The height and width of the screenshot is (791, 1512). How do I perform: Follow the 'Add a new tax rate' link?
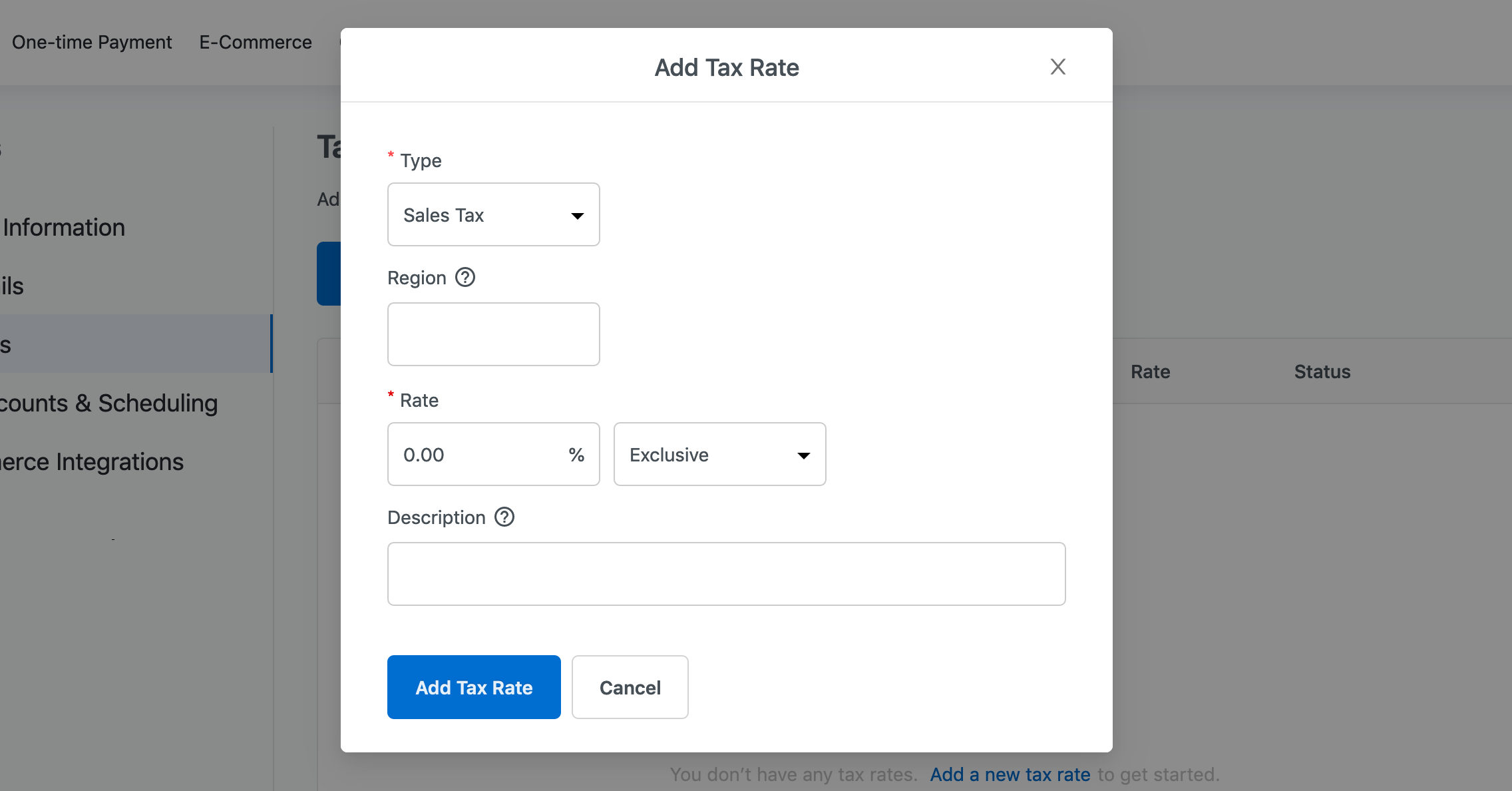[1010, 774]
